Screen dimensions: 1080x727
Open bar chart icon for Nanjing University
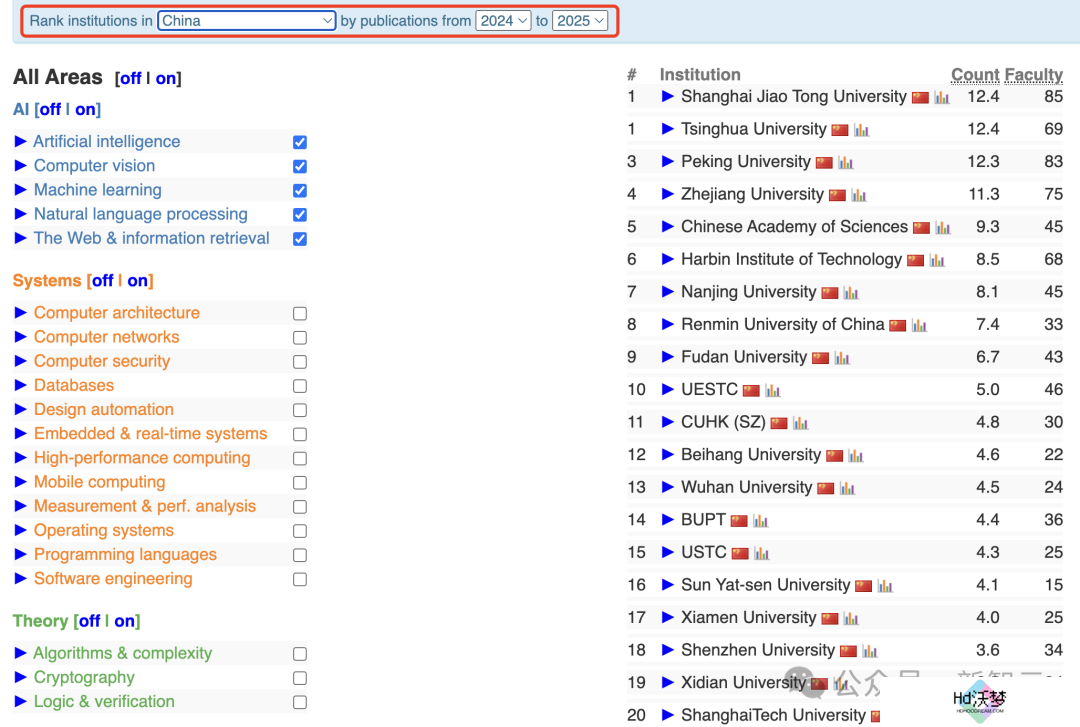851,293
